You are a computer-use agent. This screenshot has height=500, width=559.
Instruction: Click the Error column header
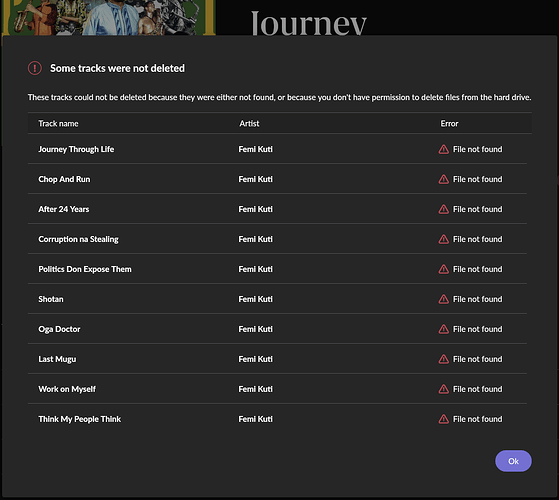(x=449, y=123)
